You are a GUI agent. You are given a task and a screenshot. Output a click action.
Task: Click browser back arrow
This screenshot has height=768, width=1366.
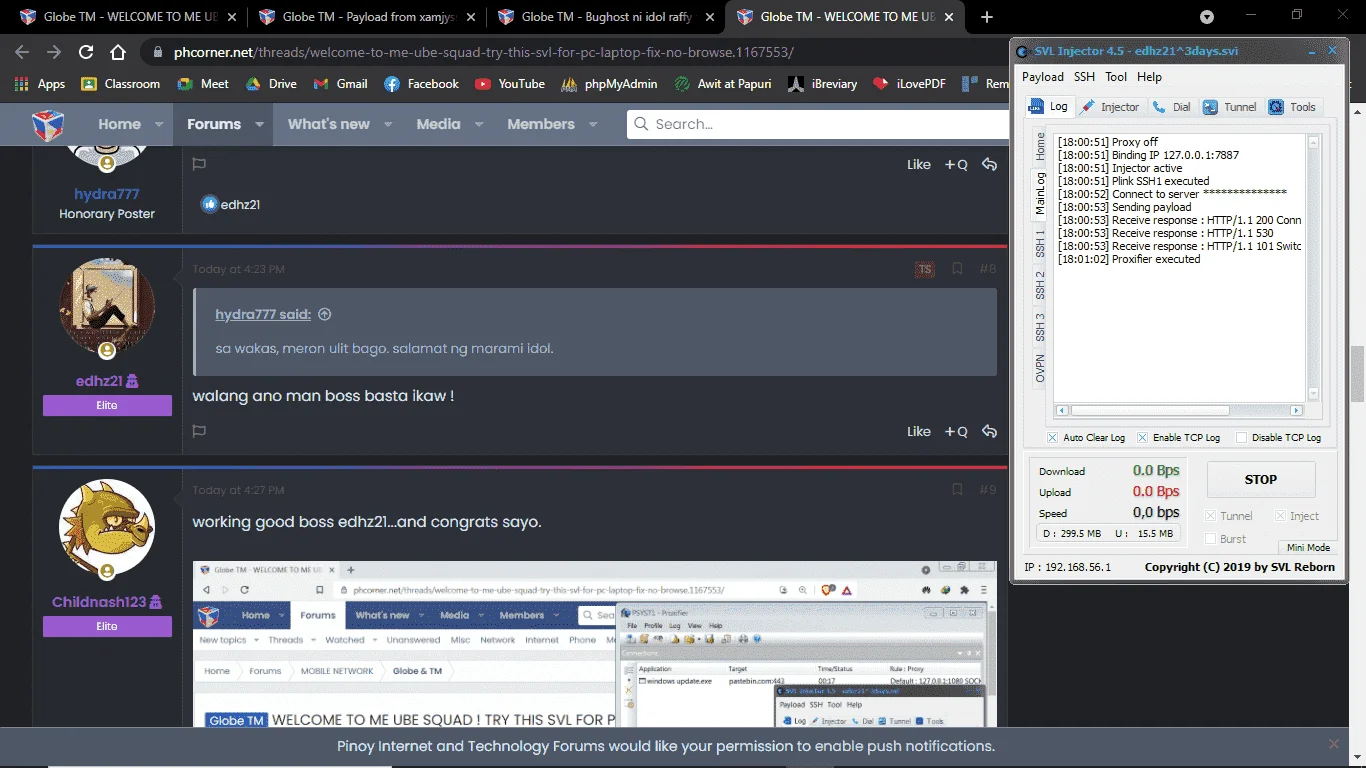pyautogui.click(x=22, y=52)
